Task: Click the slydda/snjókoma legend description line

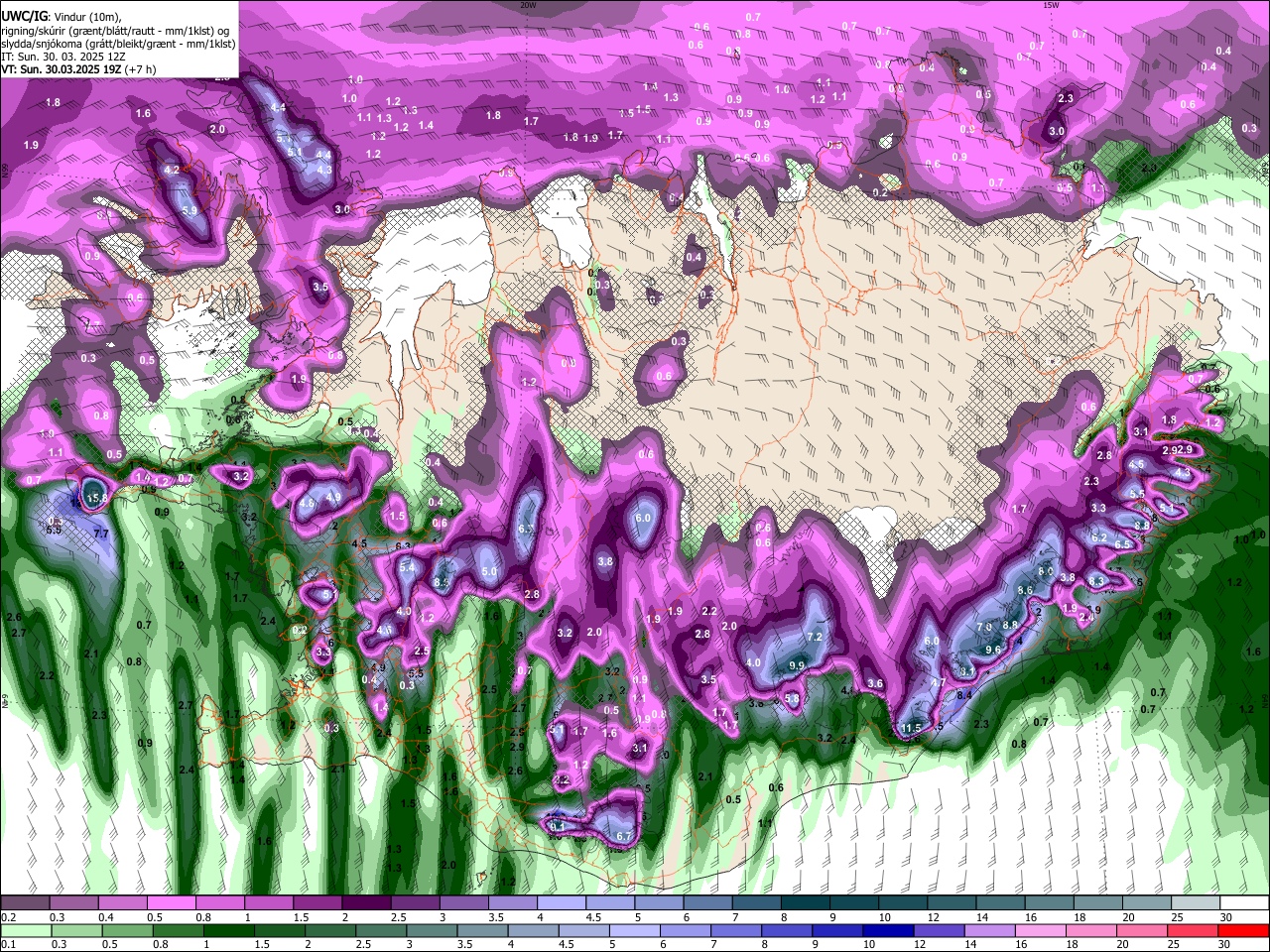Action: point(117,43)
